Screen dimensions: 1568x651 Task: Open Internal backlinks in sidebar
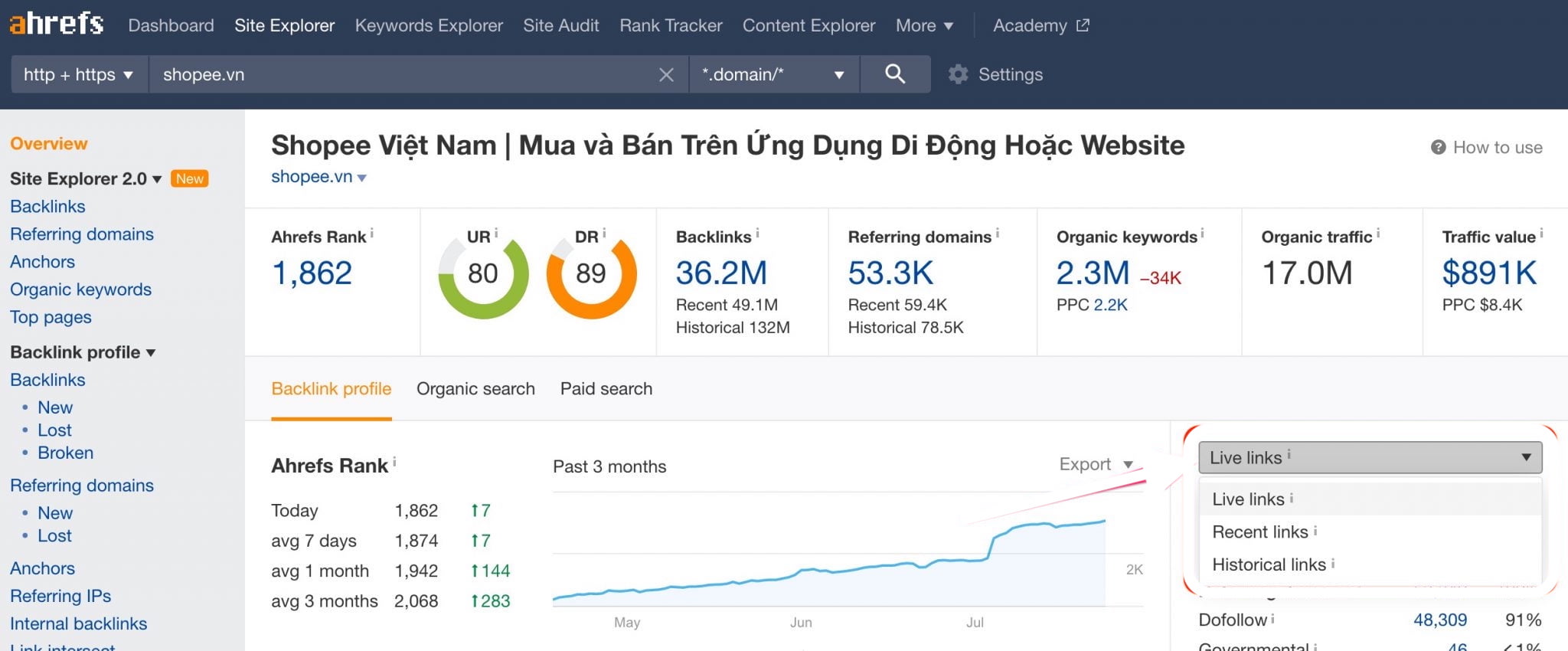pos(78,623)
